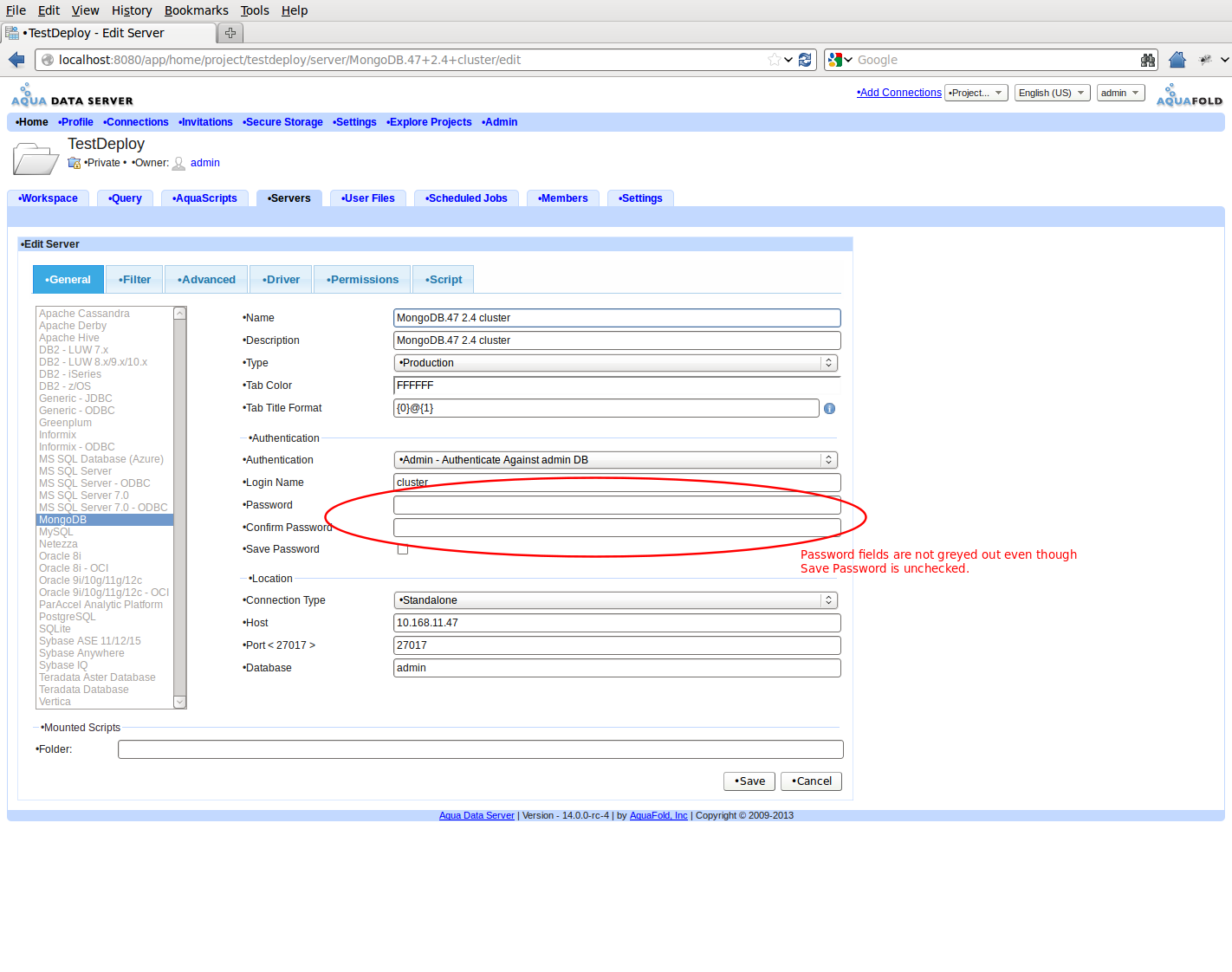Click the Login Name field

click(617, 483)
